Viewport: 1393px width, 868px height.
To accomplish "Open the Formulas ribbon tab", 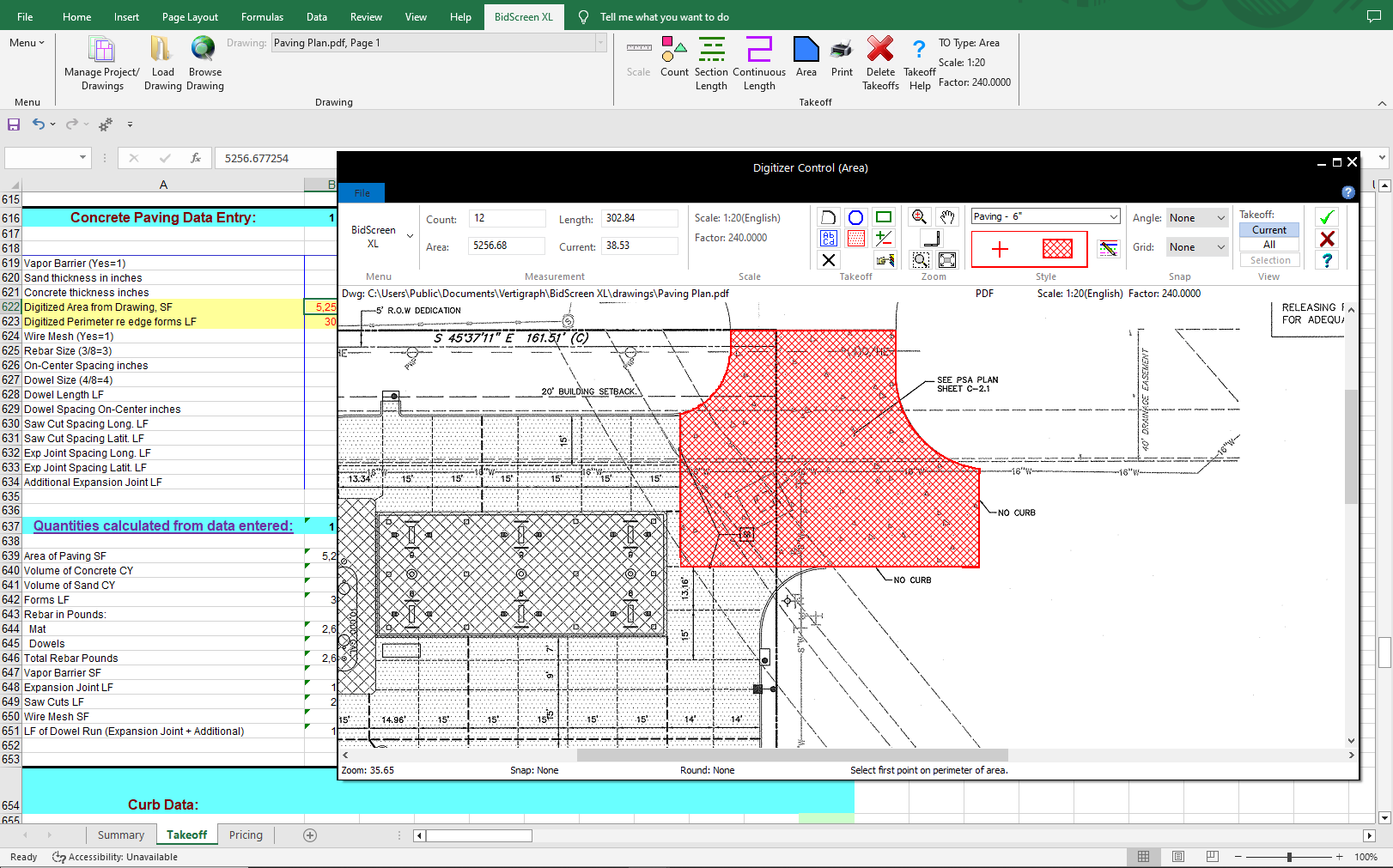I will [262, 17].
